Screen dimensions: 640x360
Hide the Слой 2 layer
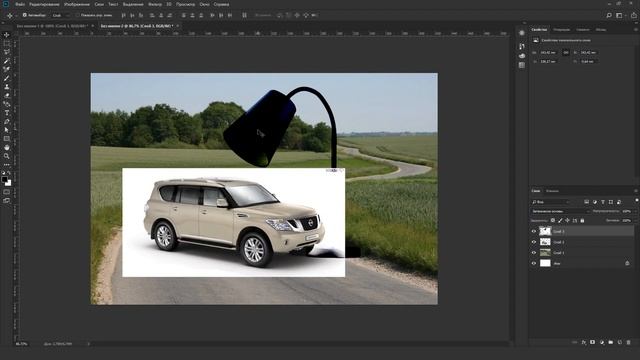pyautogui.click(x=533, y=242)
